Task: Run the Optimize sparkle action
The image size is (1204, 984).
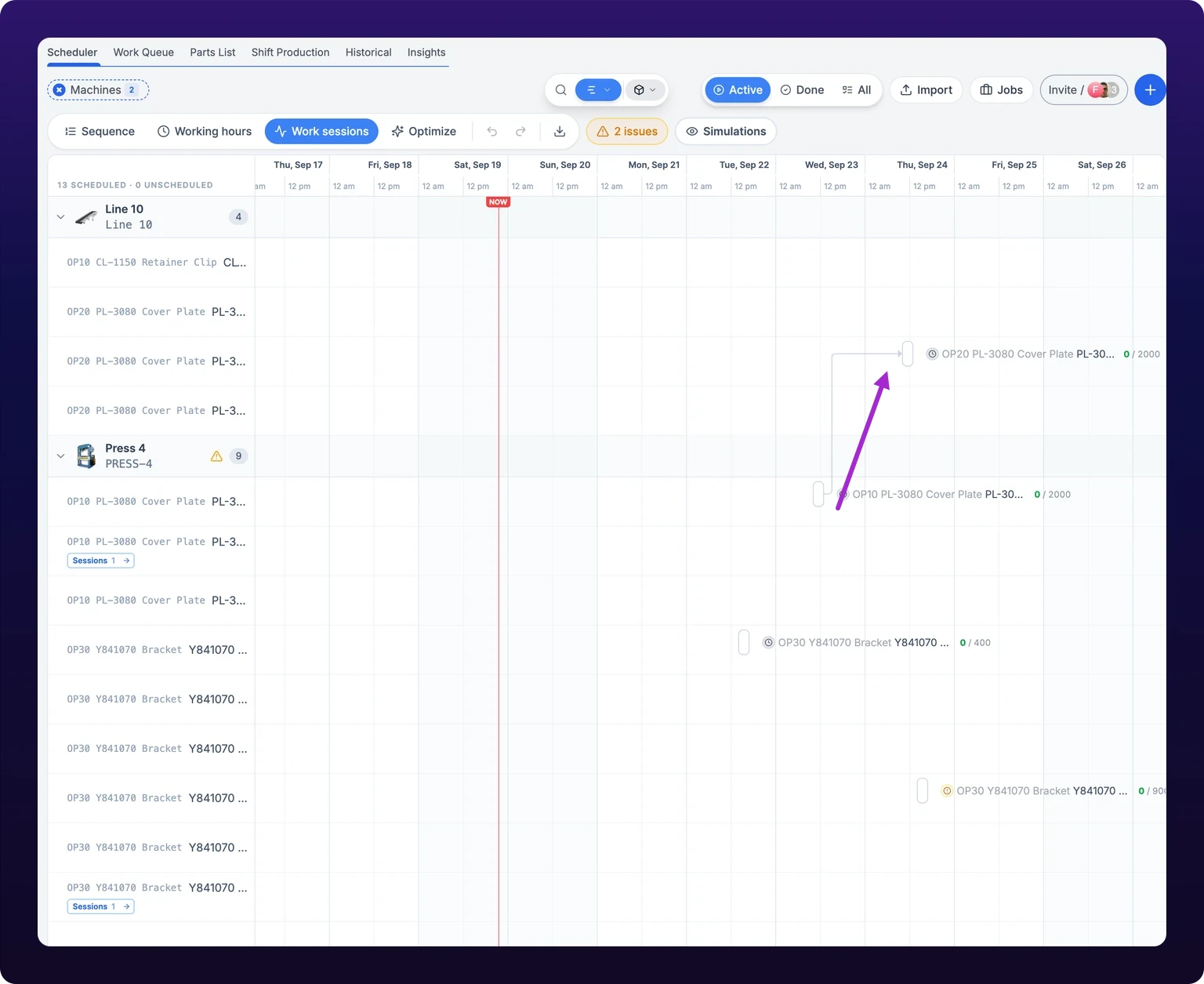Action: [423, 131]
